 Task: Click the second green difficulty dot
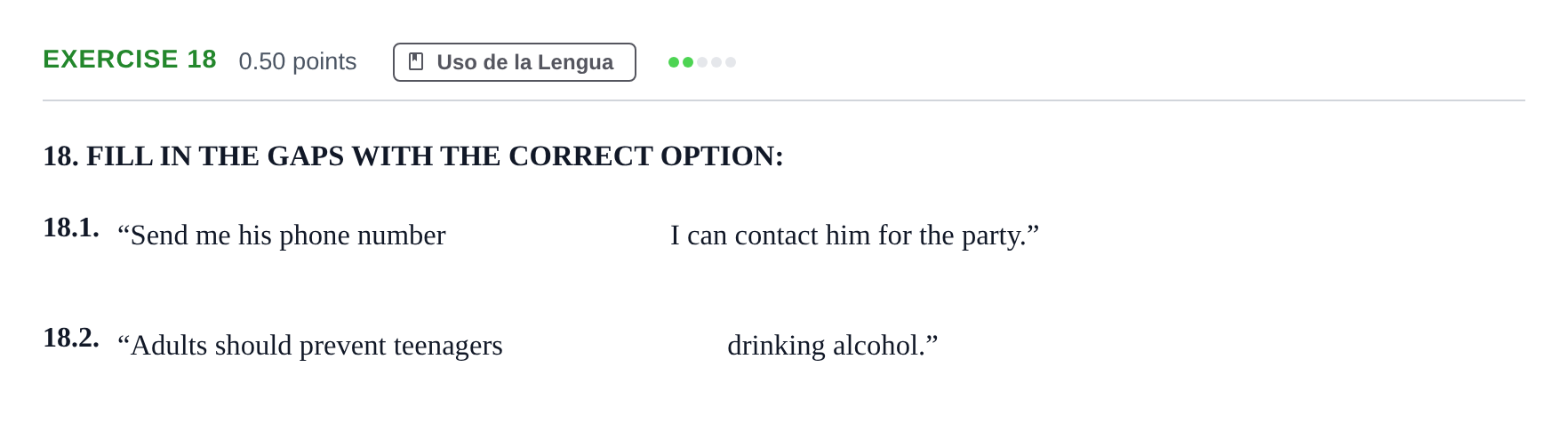688,62
